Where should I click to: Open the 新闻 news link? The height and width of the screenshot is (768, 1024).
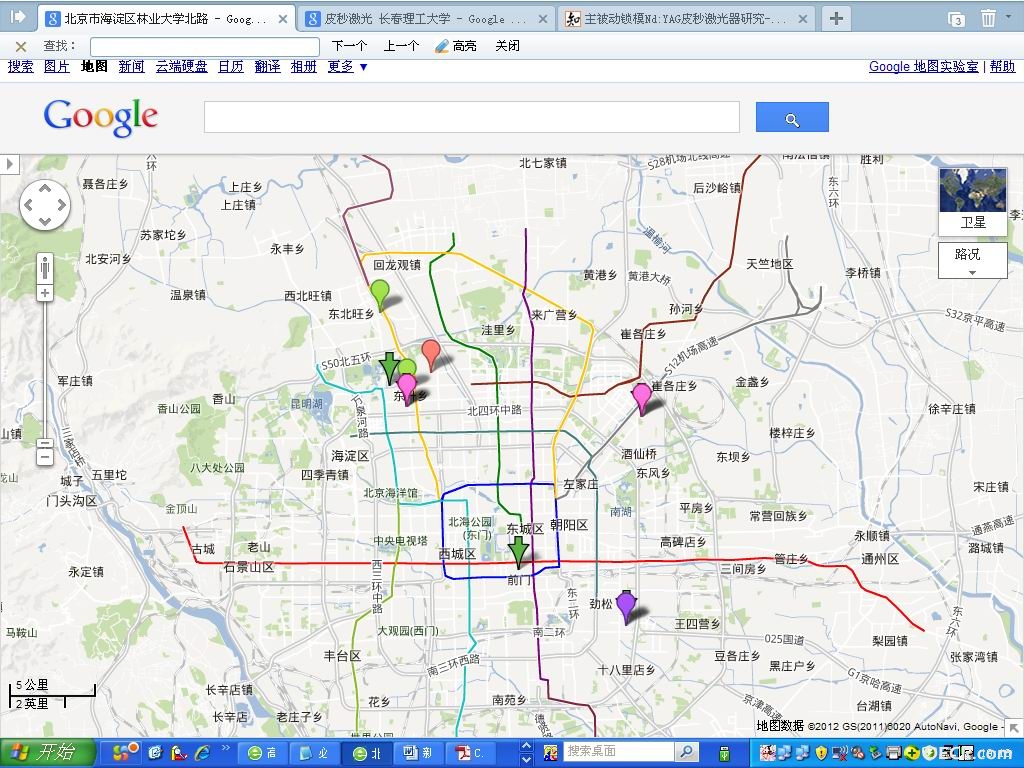[131, 67]
